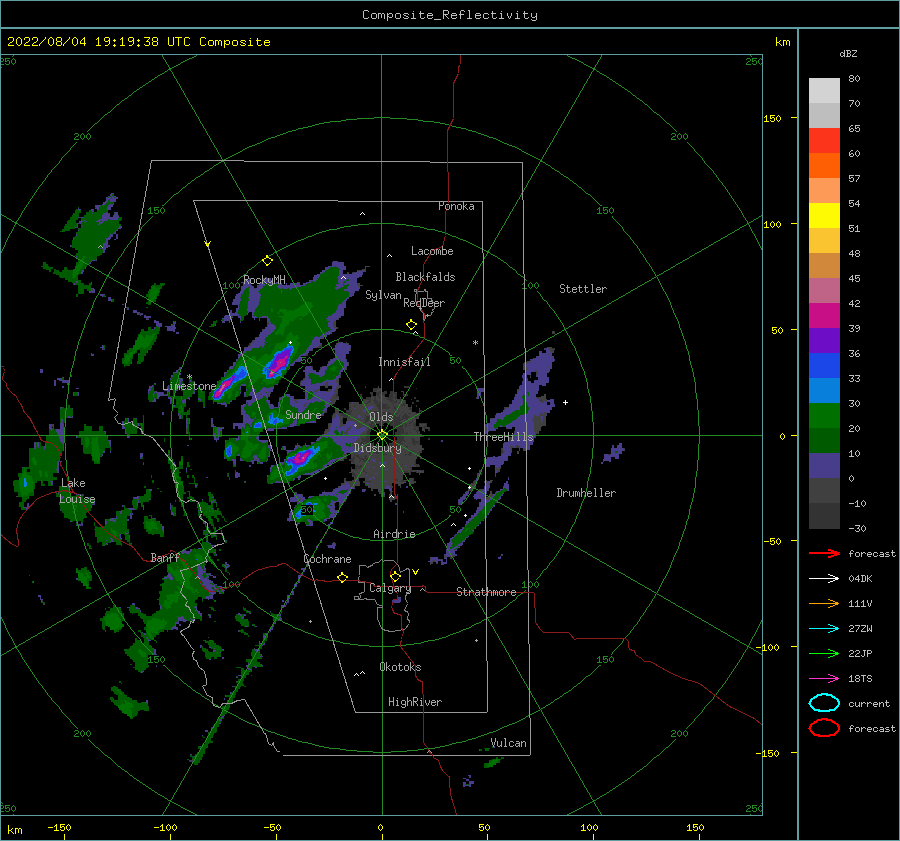
Task: Click the Lake Louise label
Action: point(77,491)
